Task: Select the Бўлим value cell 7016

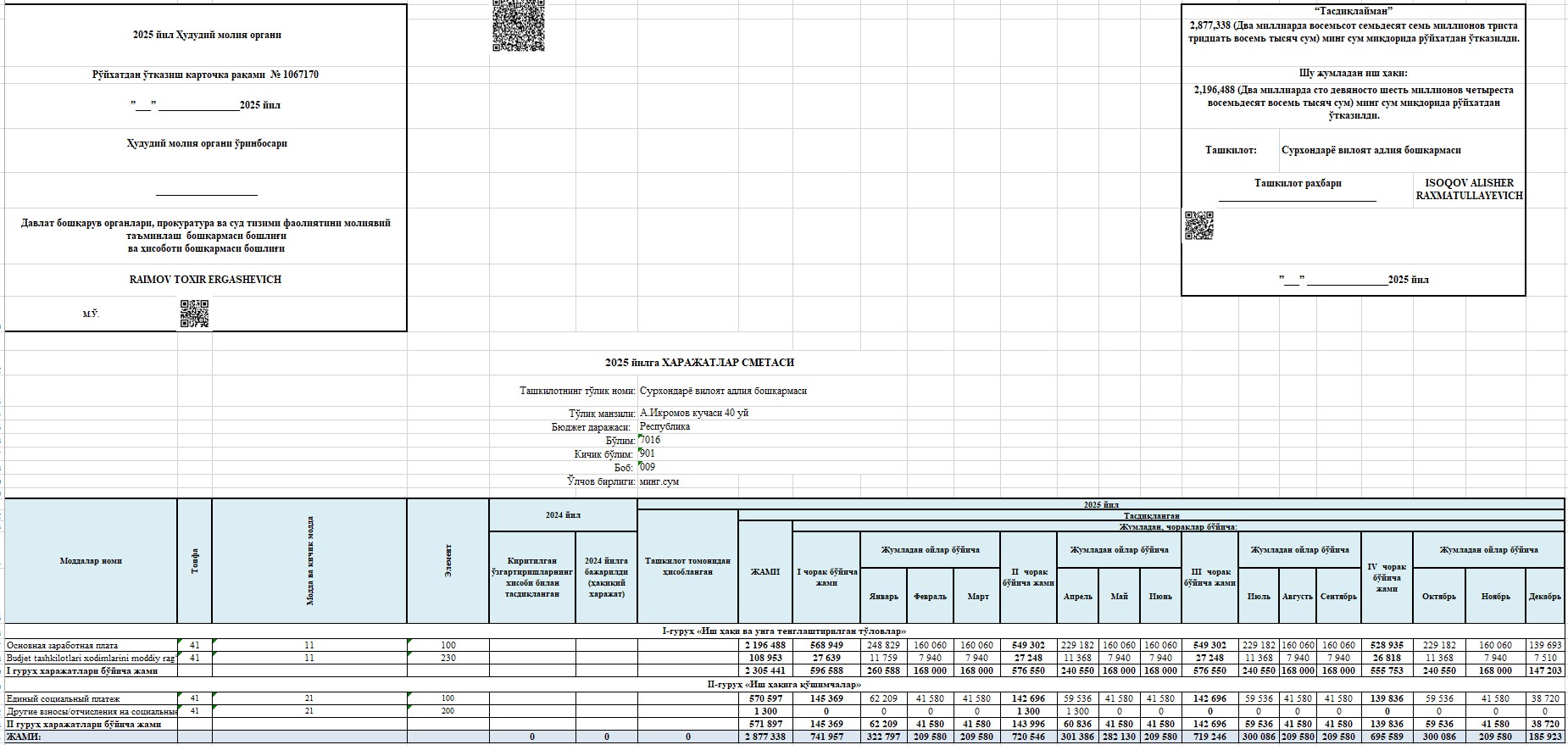Action: click(650, 440)
